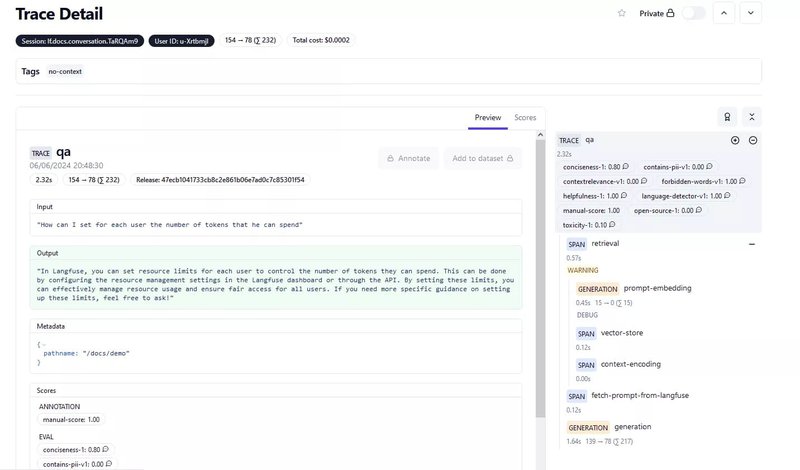Open comment icon on toxicity-1 score

[612, 225]
